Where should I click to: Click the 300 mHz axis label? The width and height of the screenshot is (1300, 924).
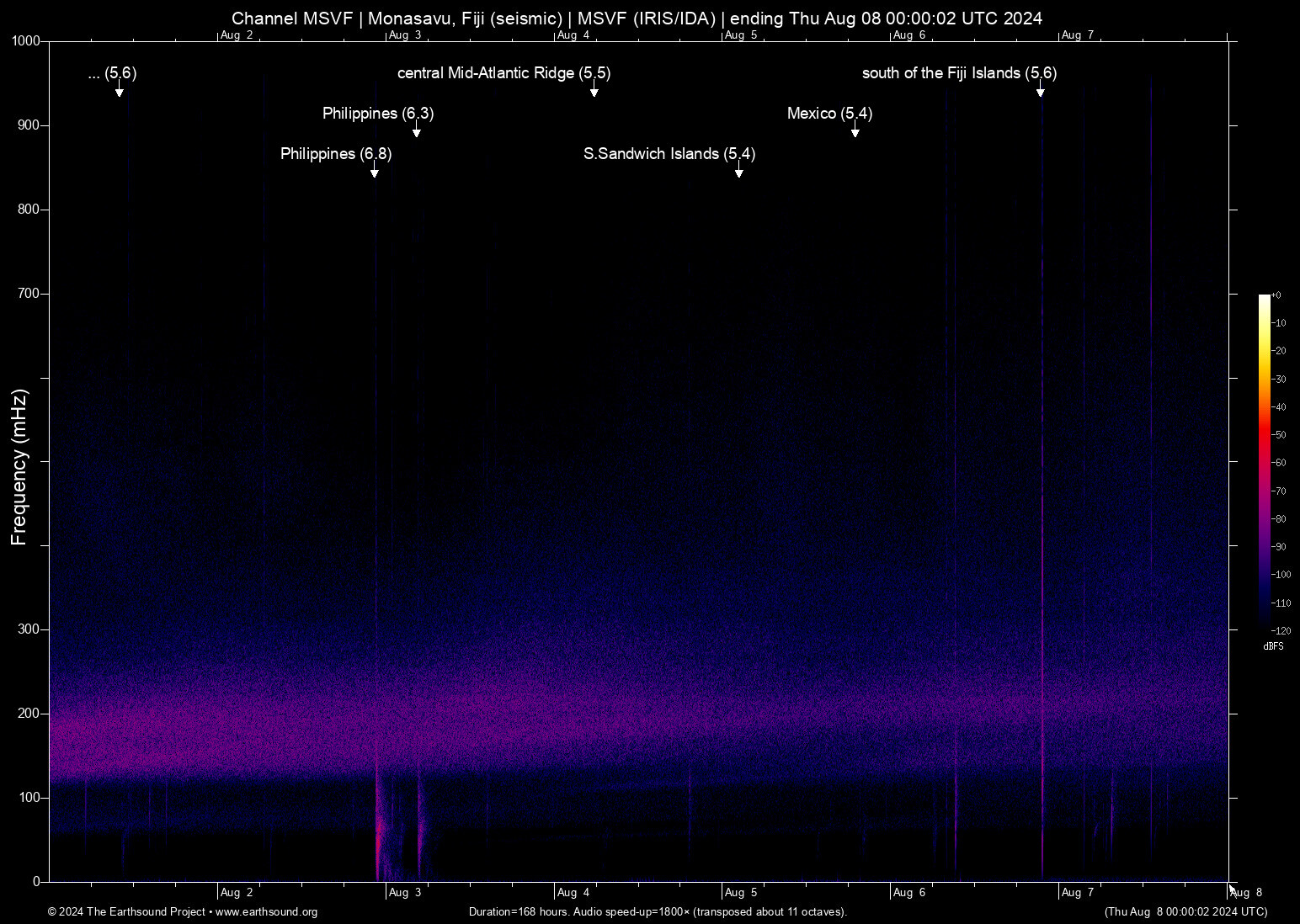[28, 629]
